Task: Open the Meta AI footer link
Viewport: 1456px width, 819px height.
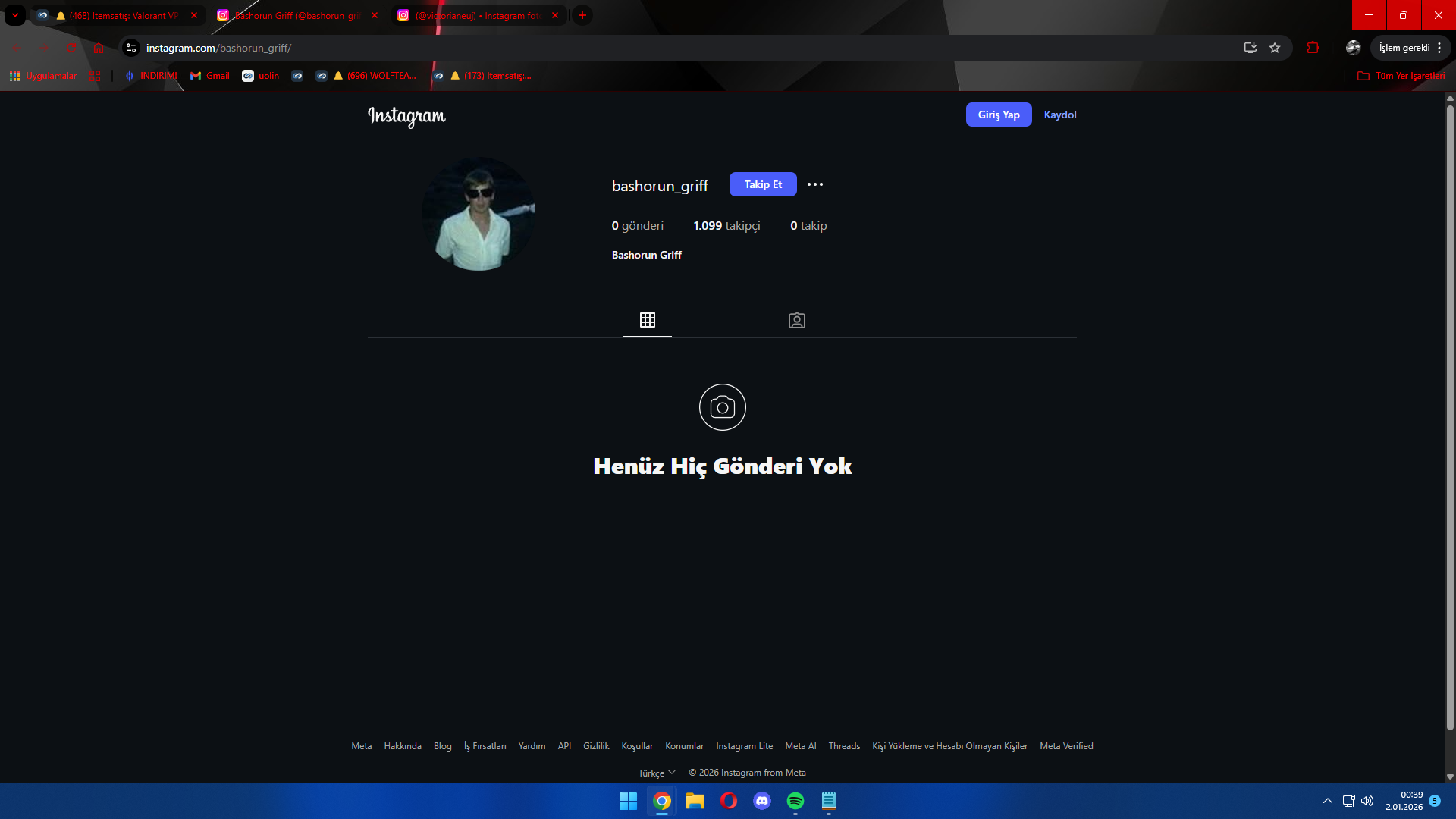Action: (x=801, y=746)
